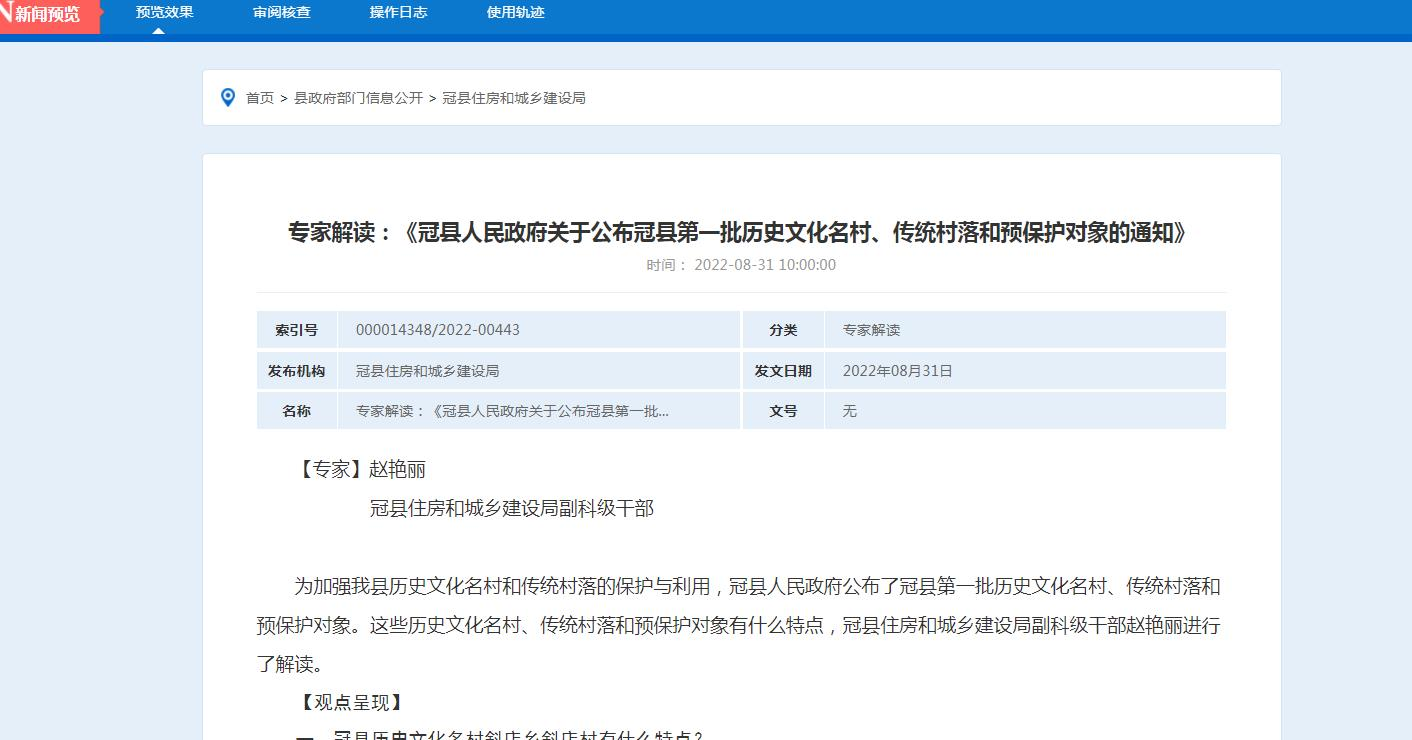Go to 首页 in the breadcrumb
This screenshot has height=740, width=1412.
[x=260, y=98]
